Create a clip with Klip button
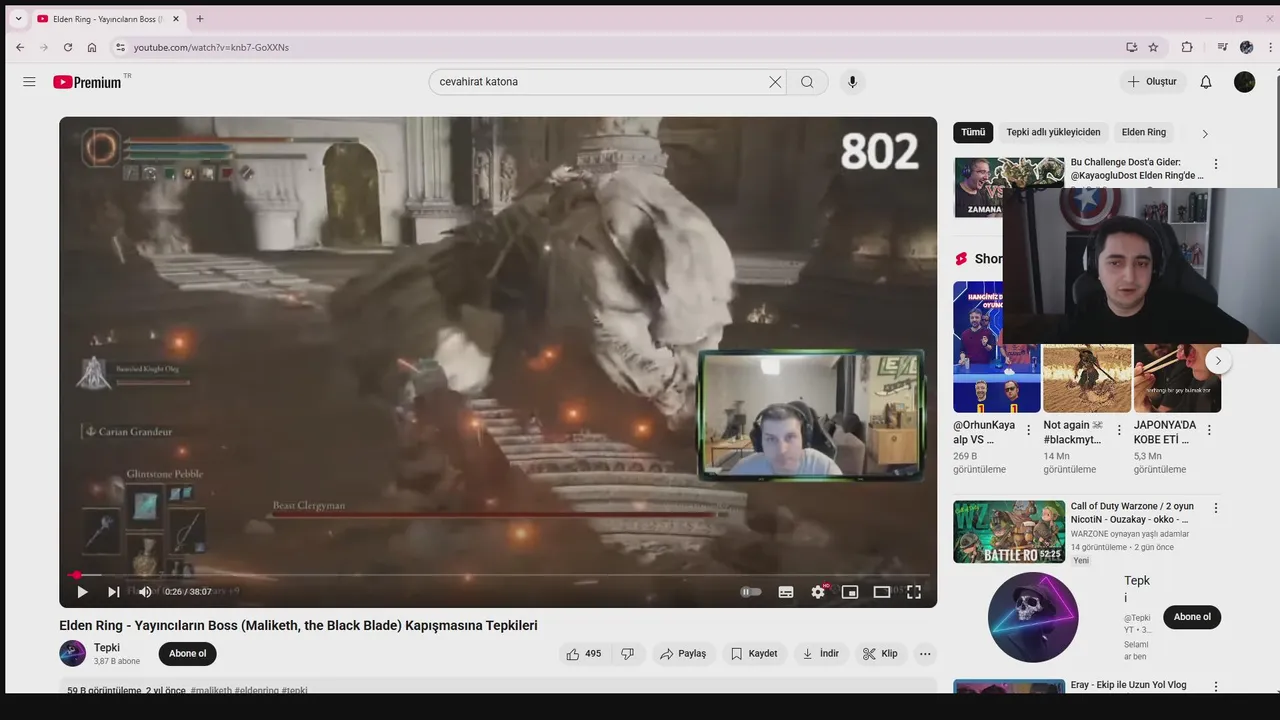The height and width of the screenshot is (720, 1280). pyautogui.click(x=881, y=654)
